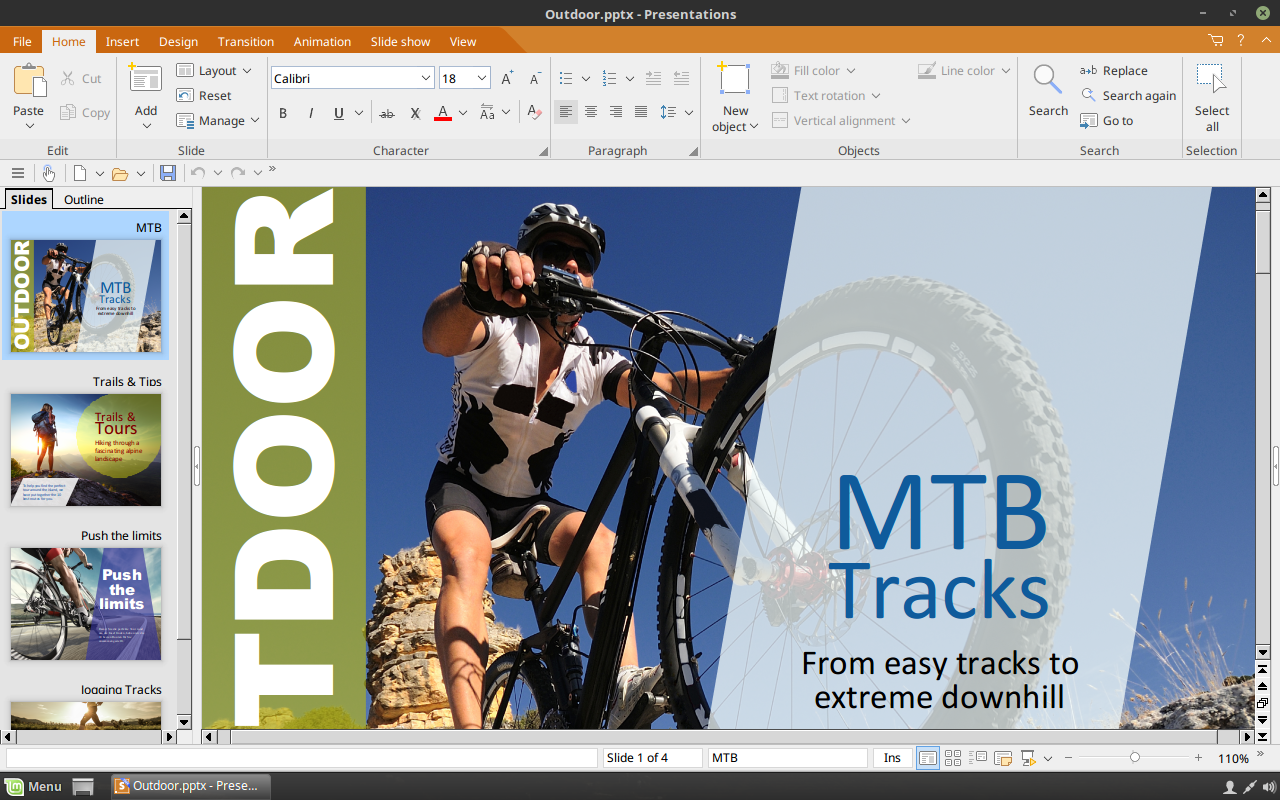Open the File menu
Screen dimensions: 1280x800
pyautogui.click(x=22, y=41)
